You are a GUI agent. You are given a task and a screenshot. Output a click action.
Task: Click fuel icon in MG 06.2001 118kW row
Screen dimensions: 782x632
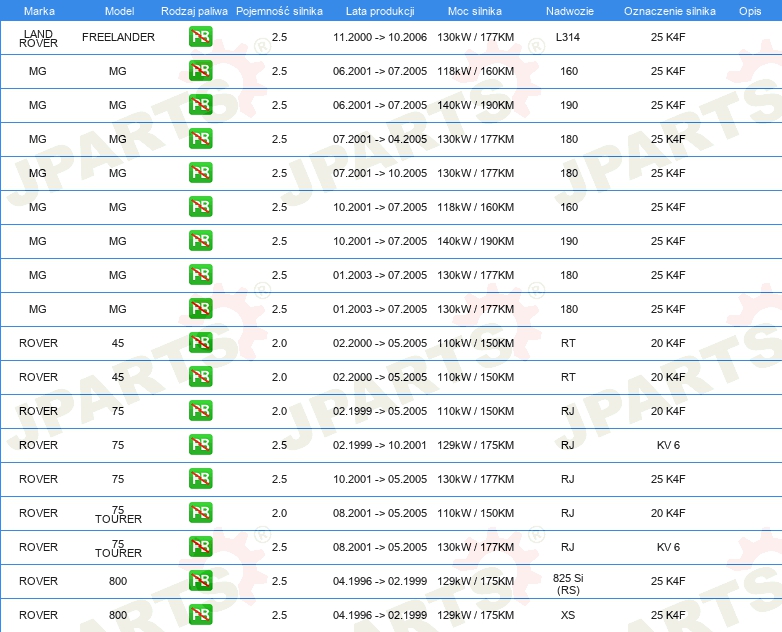tap(200, 71)
